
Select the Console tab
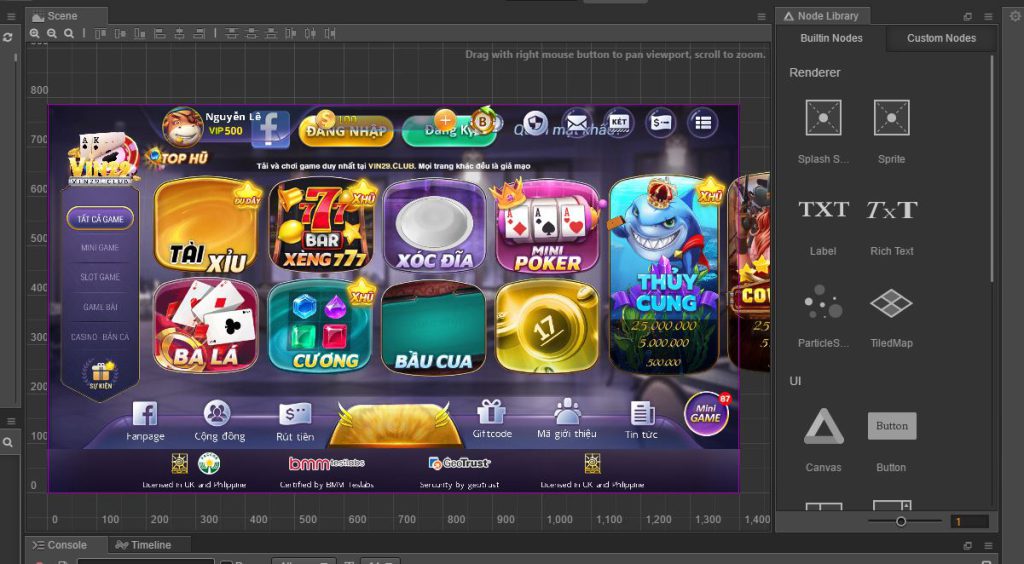coord(60,545)
